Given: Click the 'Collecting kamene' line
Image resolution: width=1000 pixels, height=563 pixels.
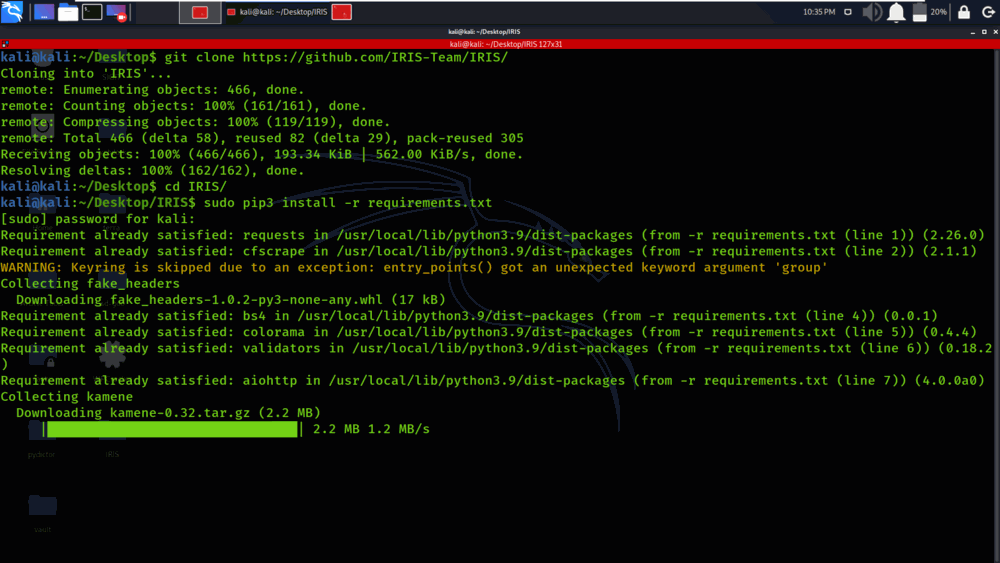Looking at the screenshot, I should pyautogui.click(x=66, y=397).
